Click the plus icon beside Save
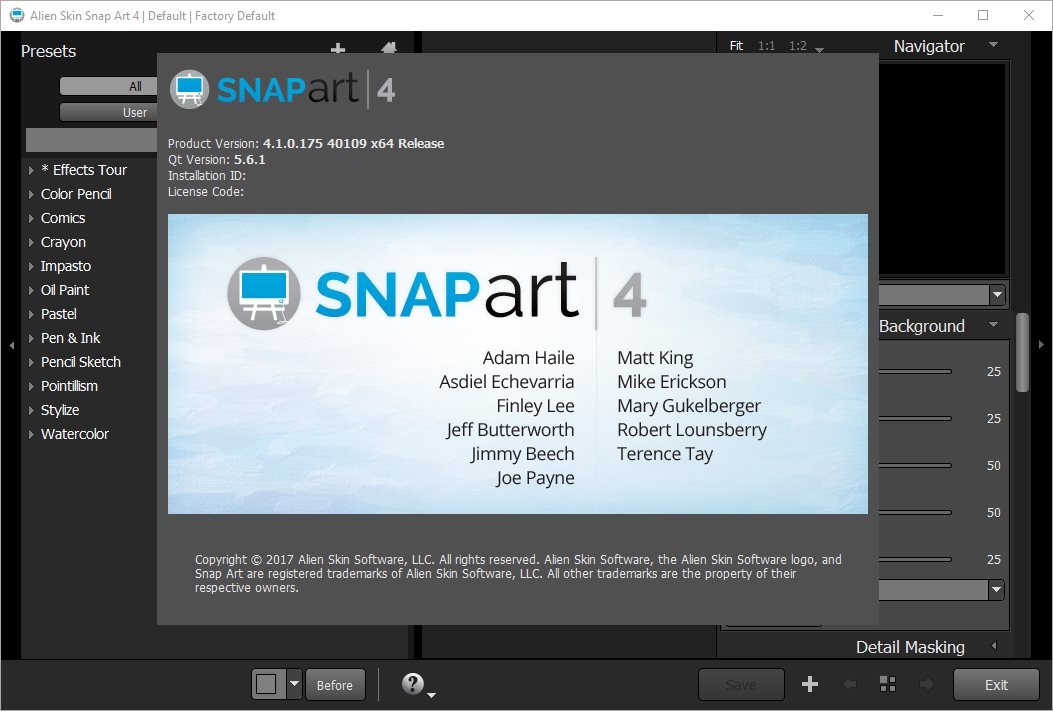1053x711 pixels. coord(810,684)
